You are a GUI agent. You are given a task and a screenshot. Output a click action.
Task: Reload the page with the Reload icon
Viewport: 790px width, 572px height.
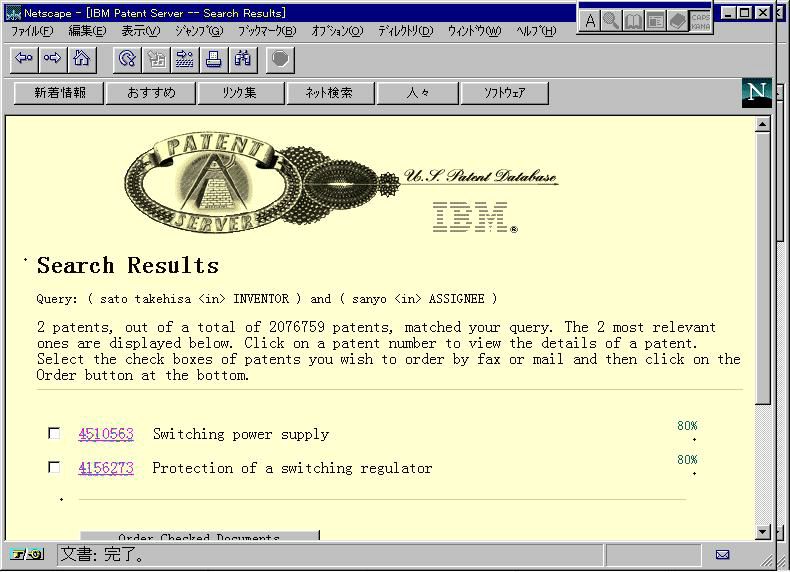127,59
